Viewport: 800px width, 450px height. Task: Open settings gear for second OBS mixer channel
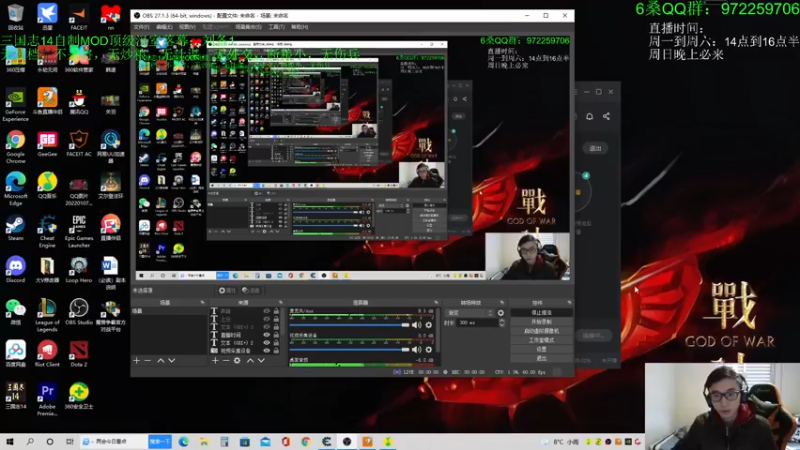click(429, 349)
